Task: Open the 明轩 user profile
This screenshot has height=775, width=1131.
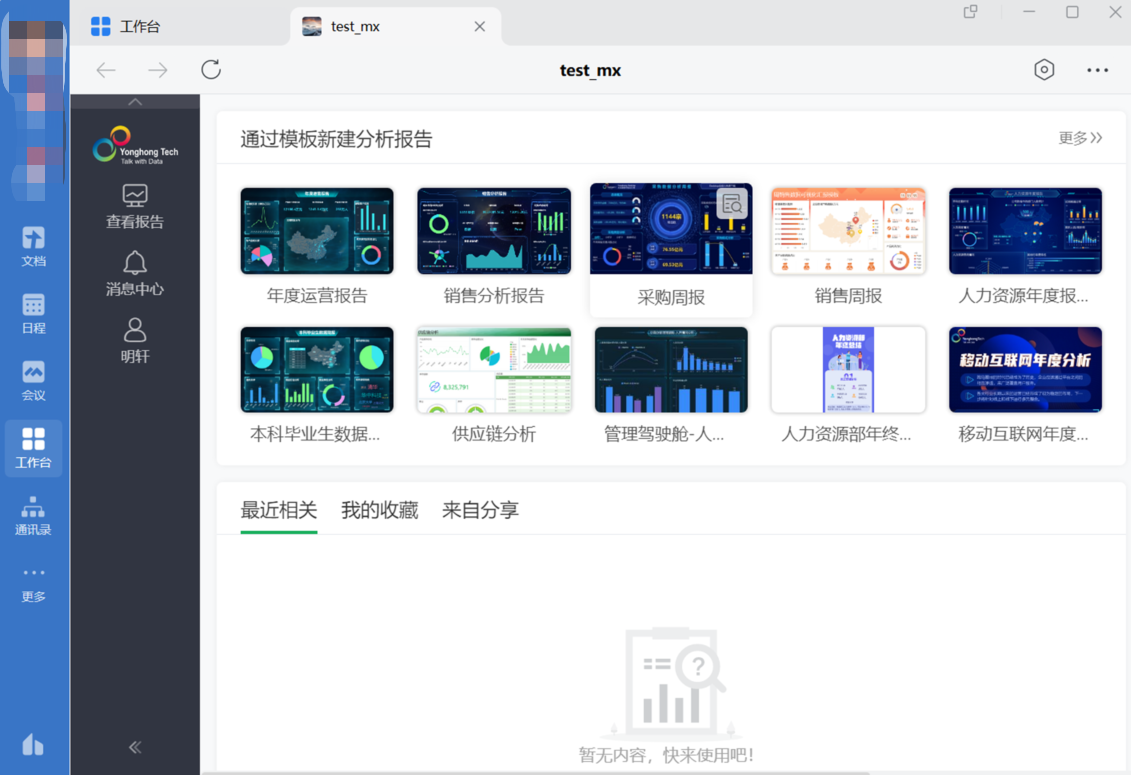Action: [x=135, y=340]
